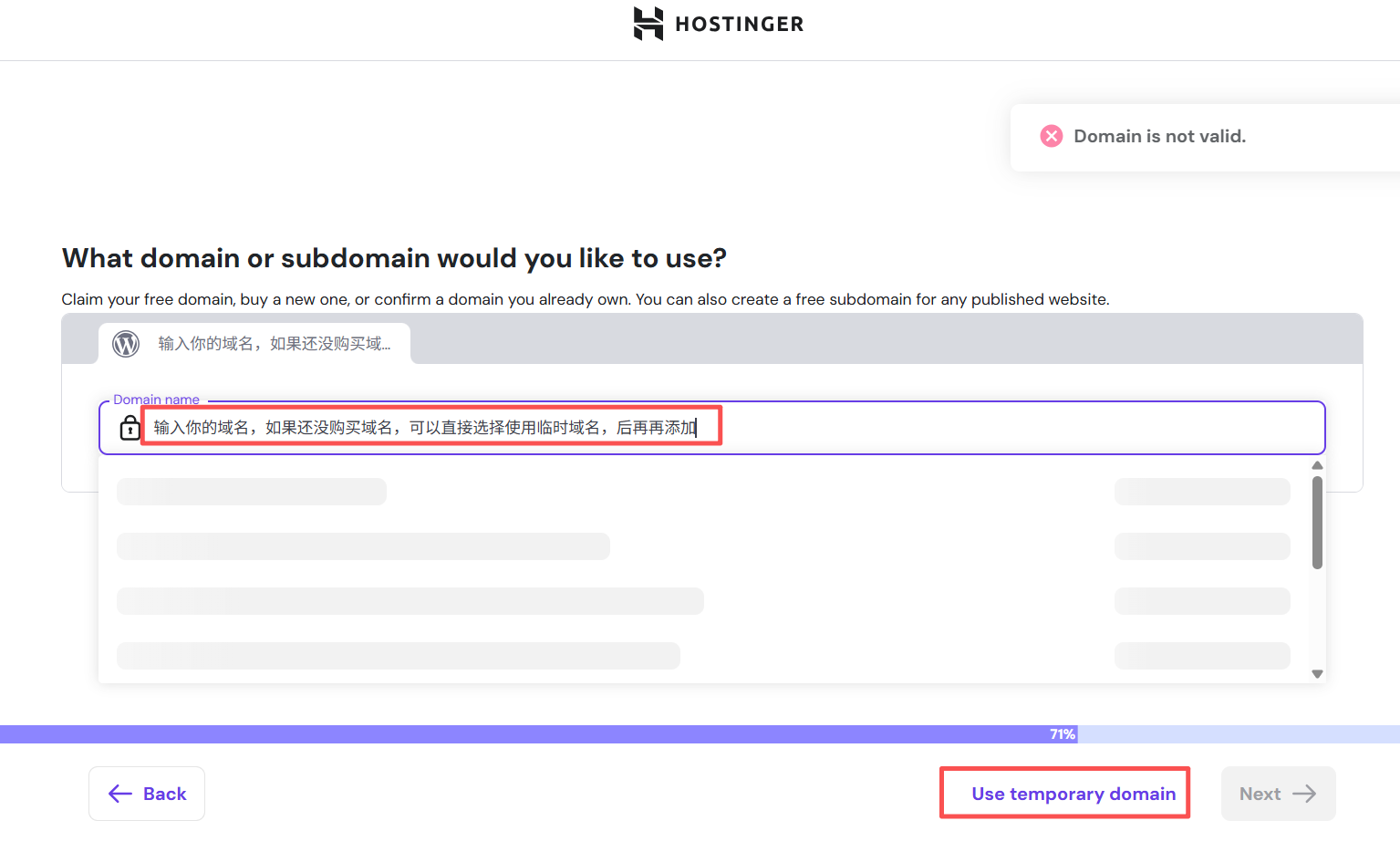Click the Next button
Image resolution: width=1400 pixels, height=852 pixels.
tap(1278, 794)
